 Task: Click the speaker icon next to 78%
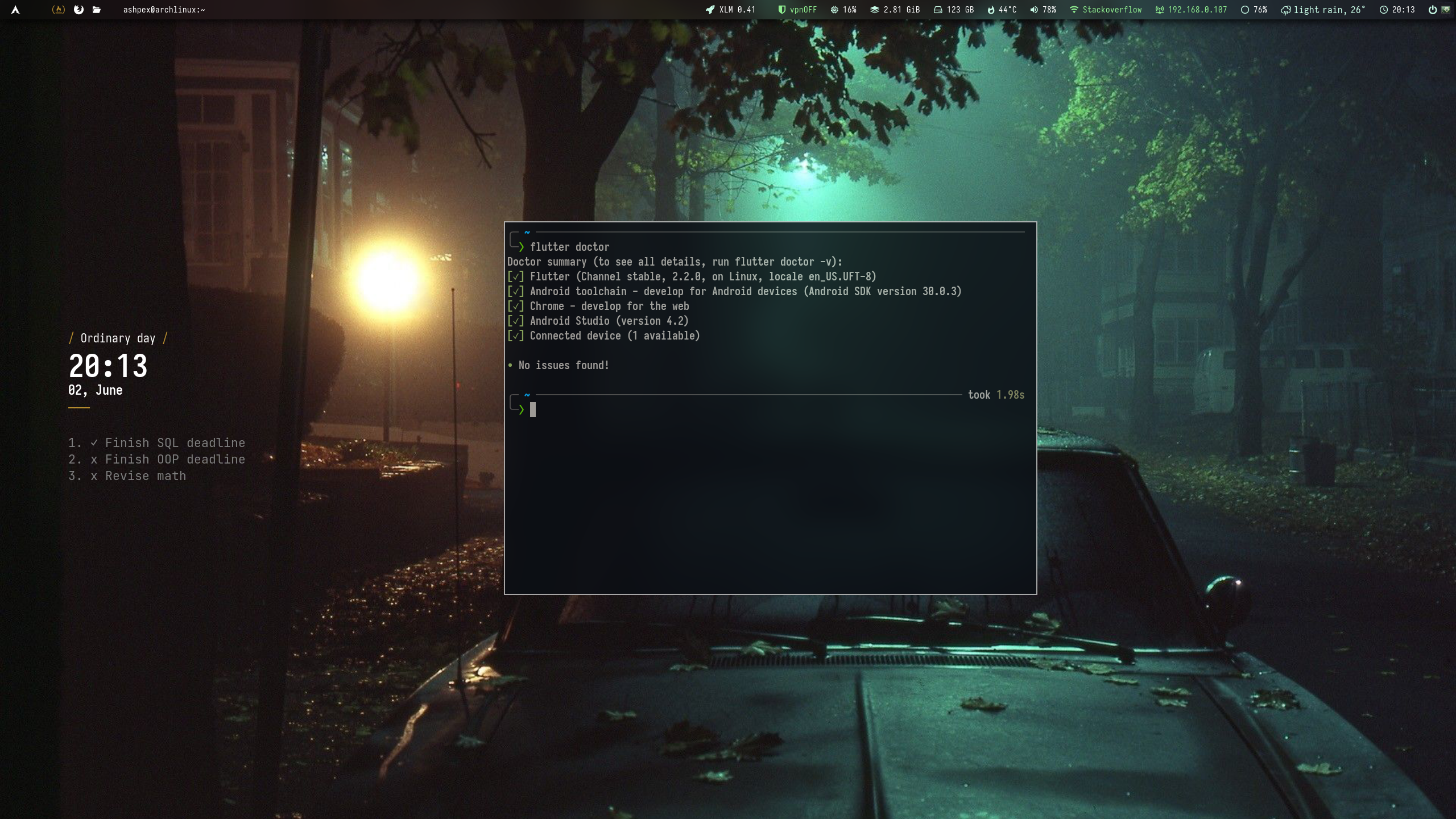click(x=1035, y=10)
